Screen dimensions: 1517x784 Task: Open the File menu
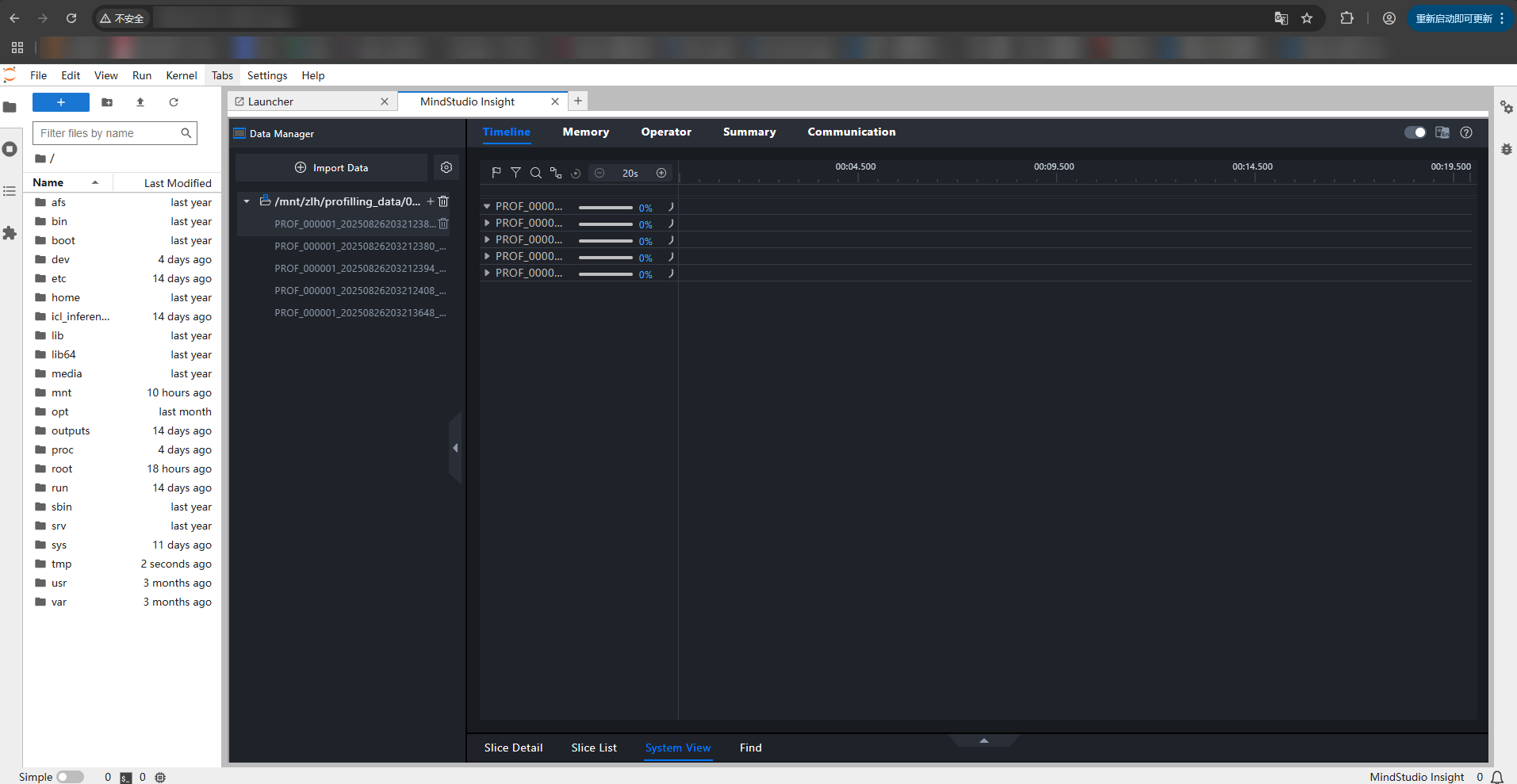[38, 75]
